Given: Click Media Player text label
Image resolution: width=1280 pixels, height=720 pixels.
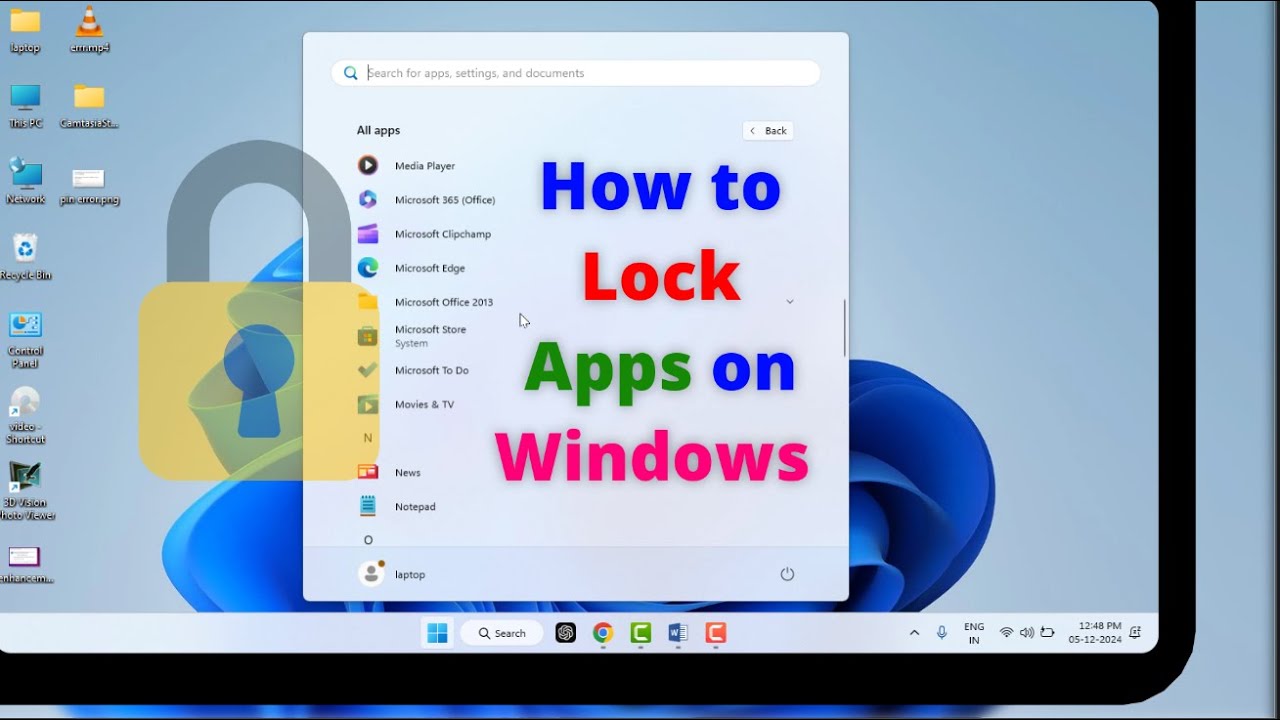Looking at the screenshot, I should coord(425,166).
